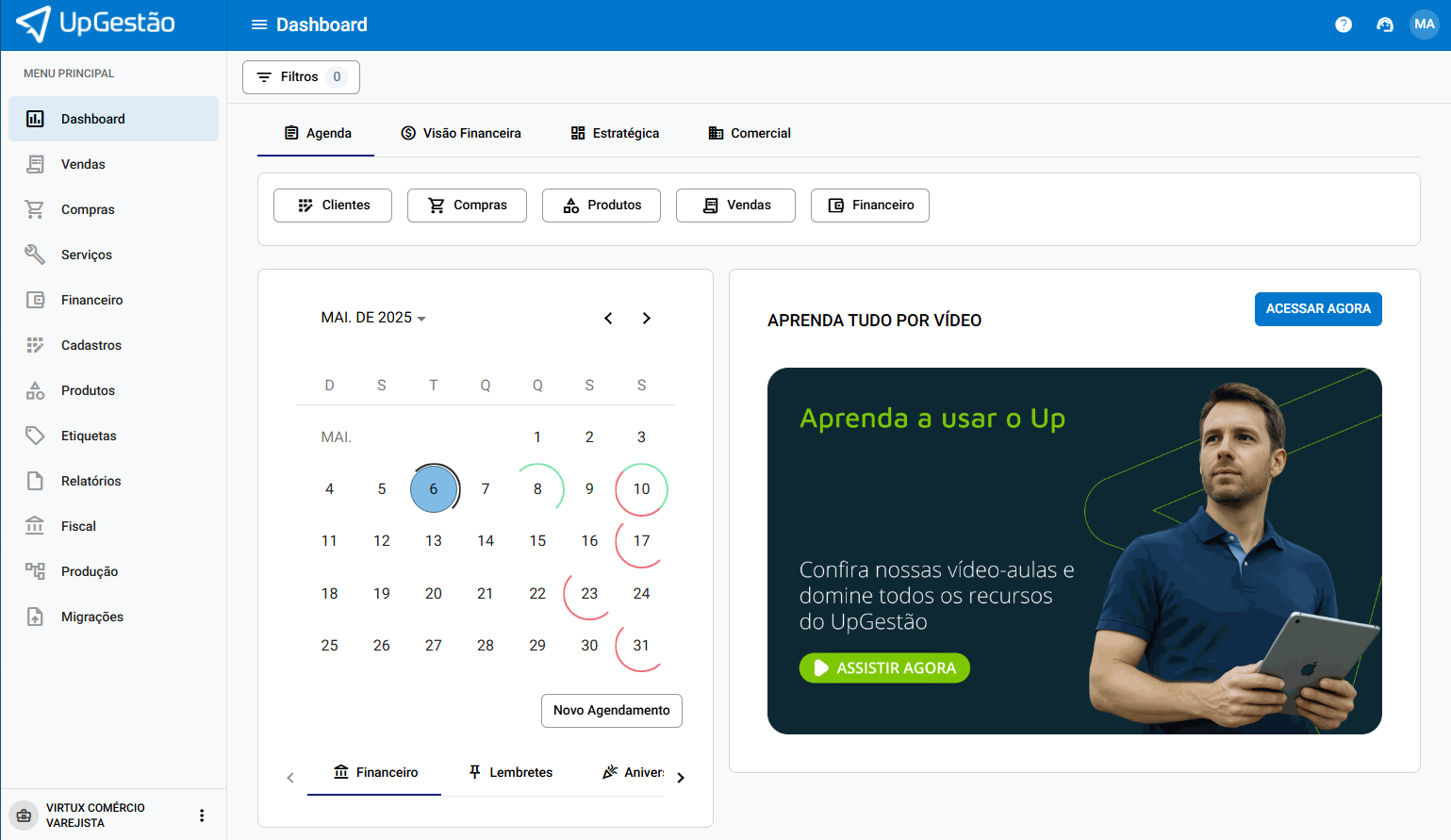Open Serviços in the sidebar
Screen dimensions: 1451x840
[x=87, y=255]
